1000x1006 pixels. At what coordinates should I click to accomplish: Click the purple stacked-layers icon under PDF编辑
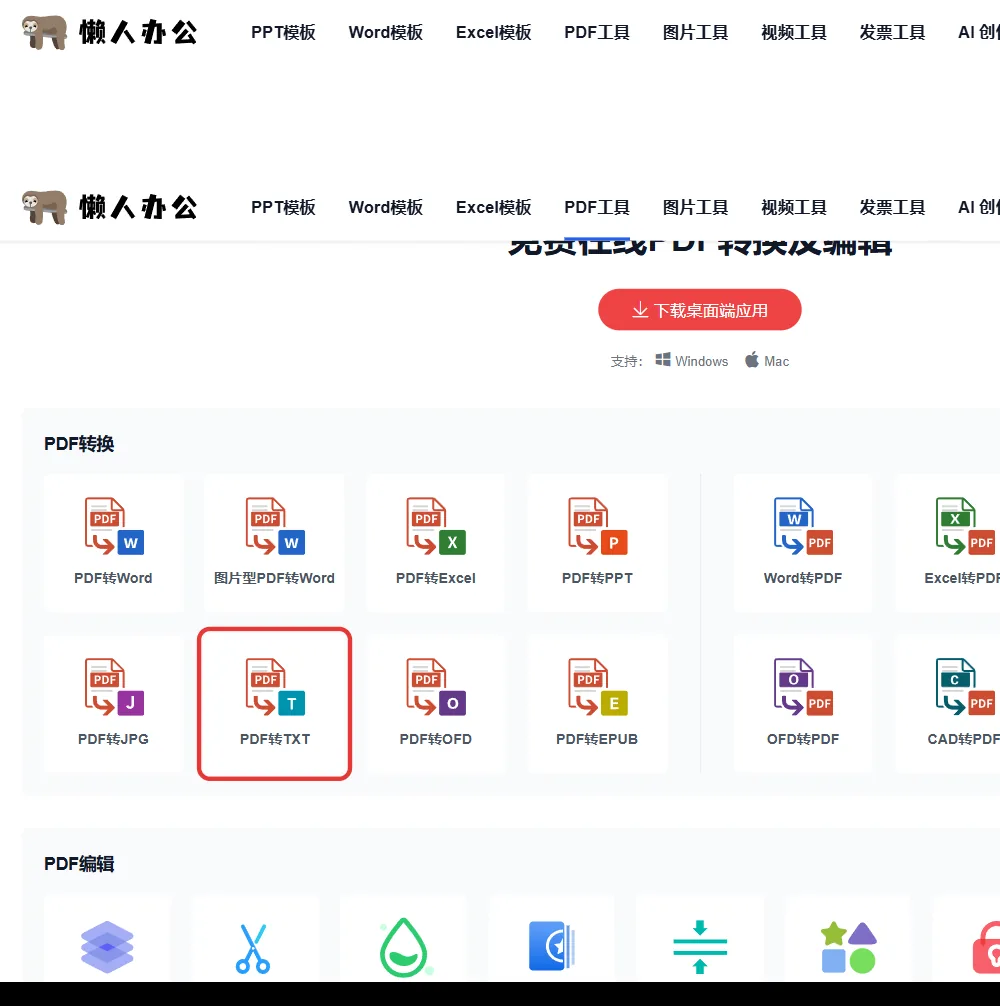click(107, 947)
